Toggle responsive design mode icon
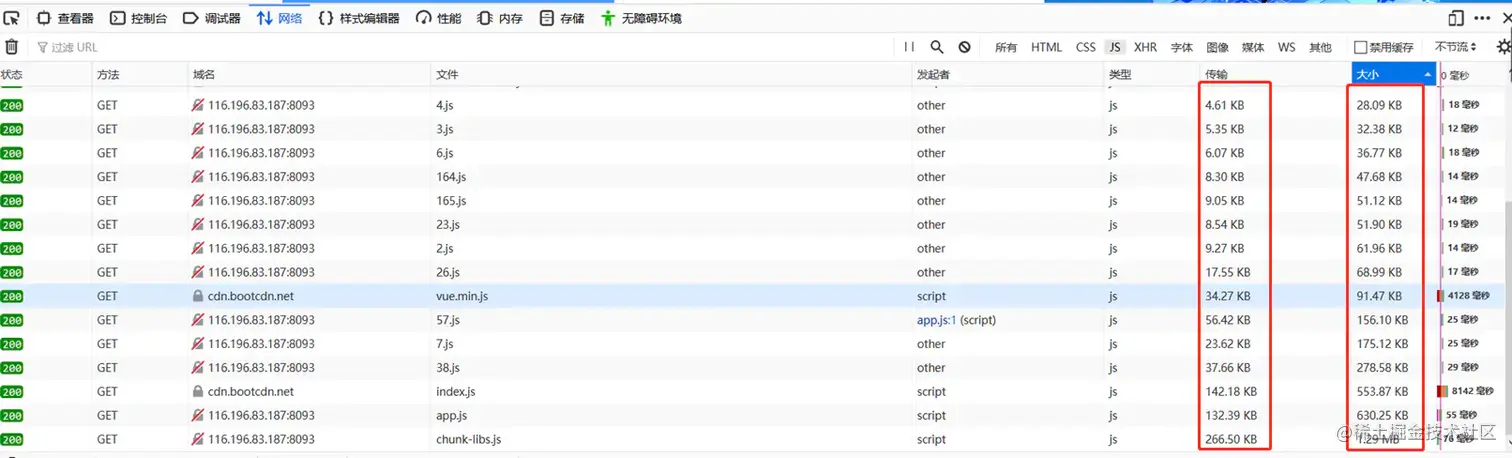Screen dimensions: 1512x458 (x=1455, y=18)
